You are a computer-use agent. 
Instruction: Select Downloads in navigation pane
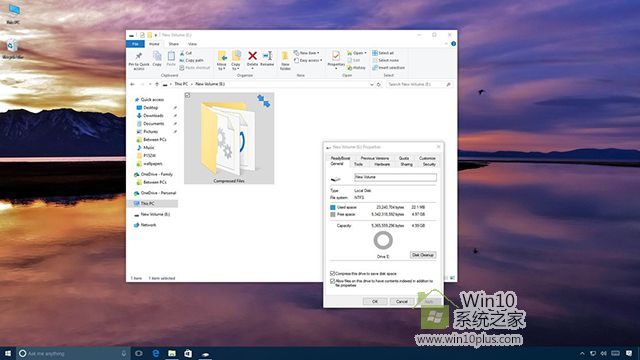pos(153,116)
